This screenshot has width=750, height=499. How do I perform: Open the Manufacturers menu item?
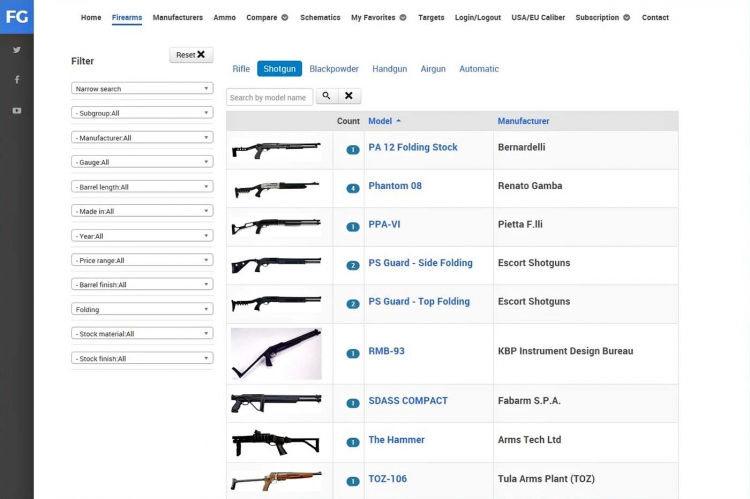click(177, 18)
